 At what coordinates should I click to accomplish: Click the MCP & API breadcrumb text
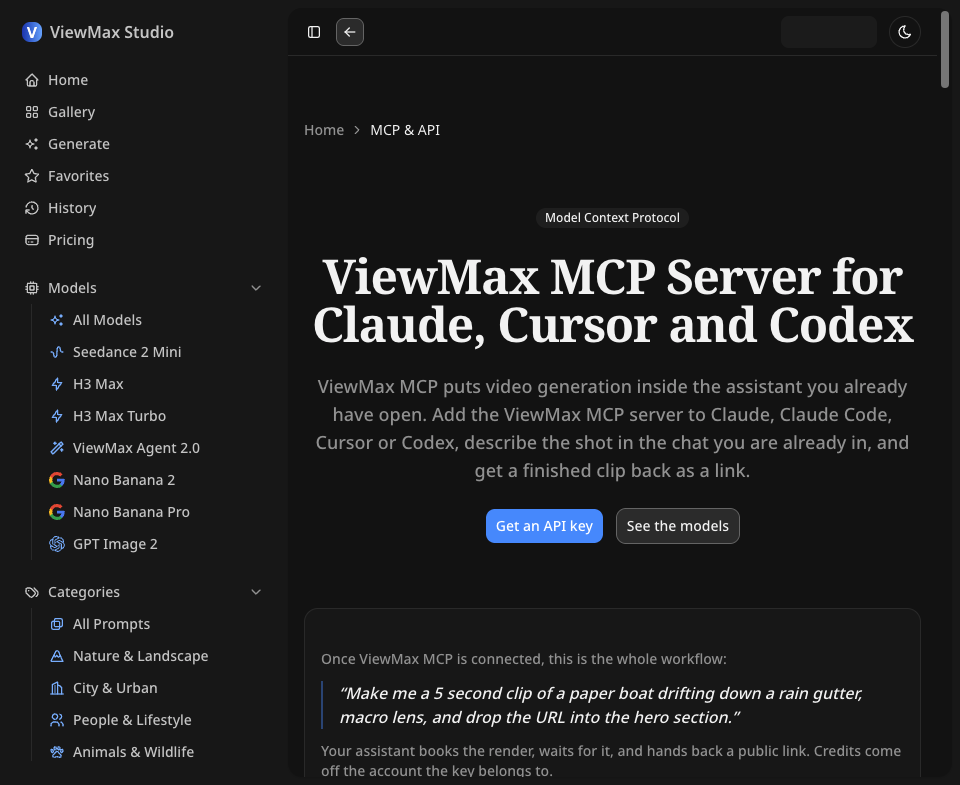click(405, 130)
